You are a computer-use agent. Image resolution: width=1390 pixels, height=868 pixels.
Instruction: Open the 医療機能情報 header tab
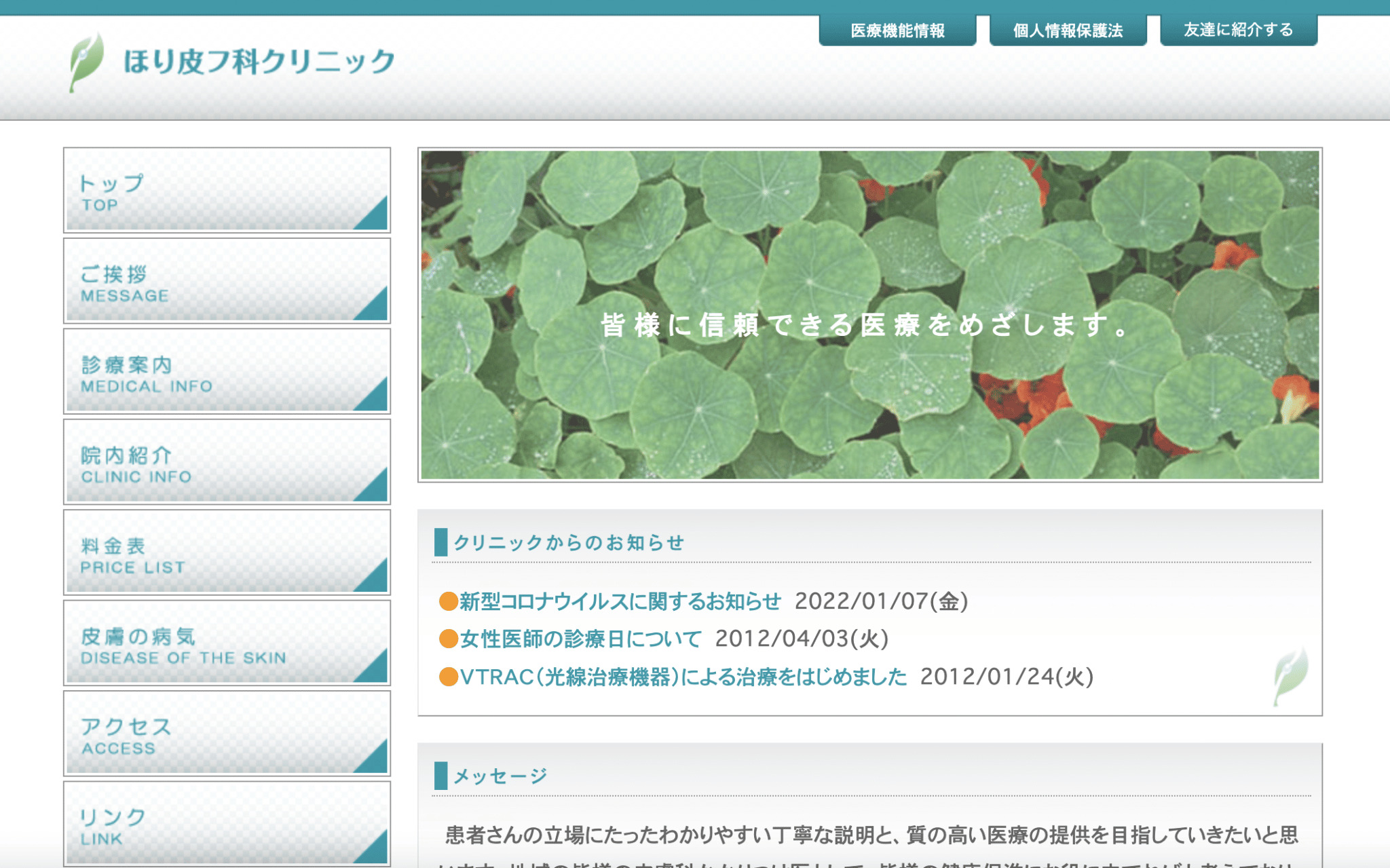(x=897, y=31)
